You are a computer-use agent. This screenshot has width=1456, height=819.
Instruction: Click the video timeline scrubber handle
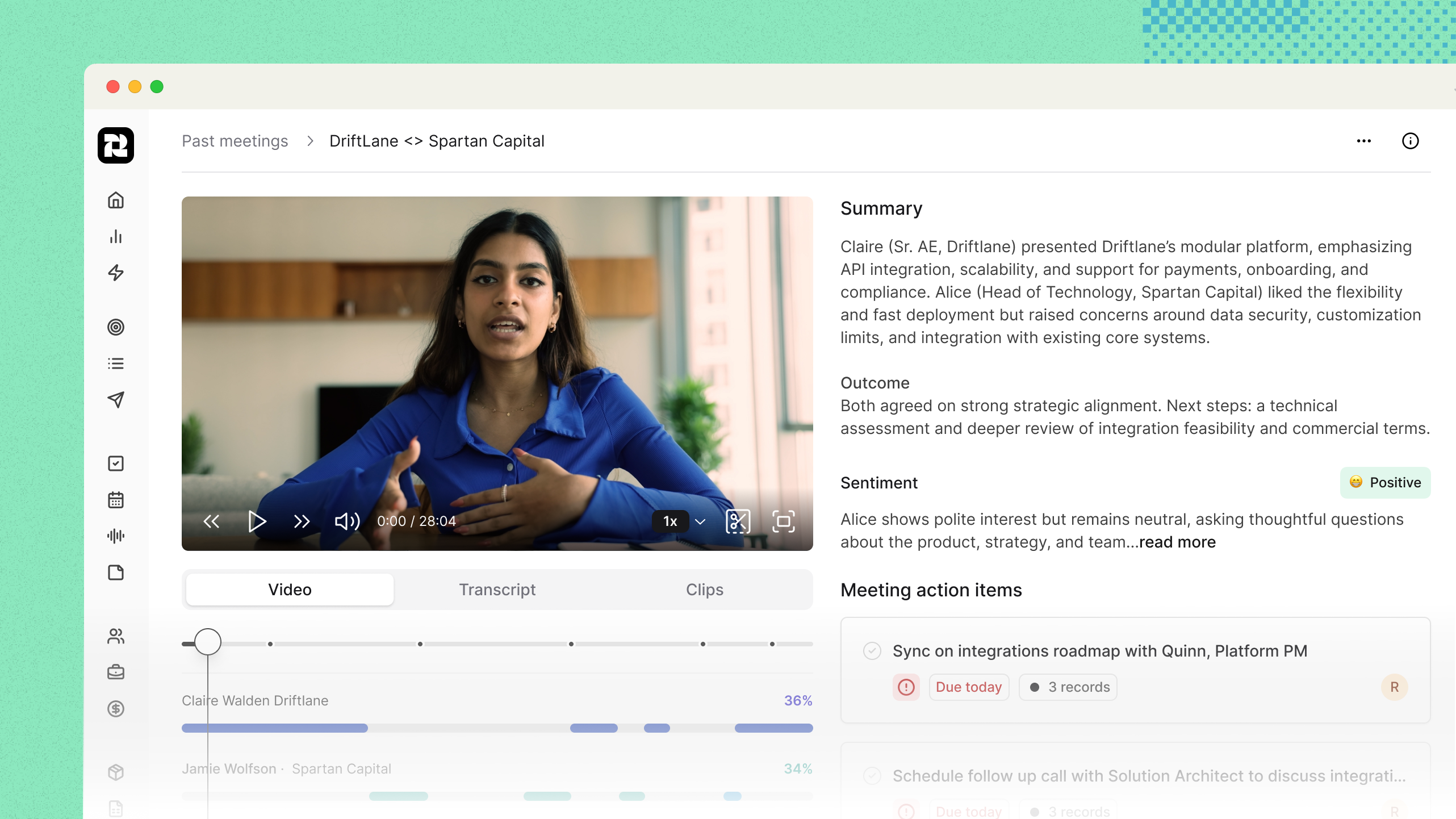pos(208,642)
